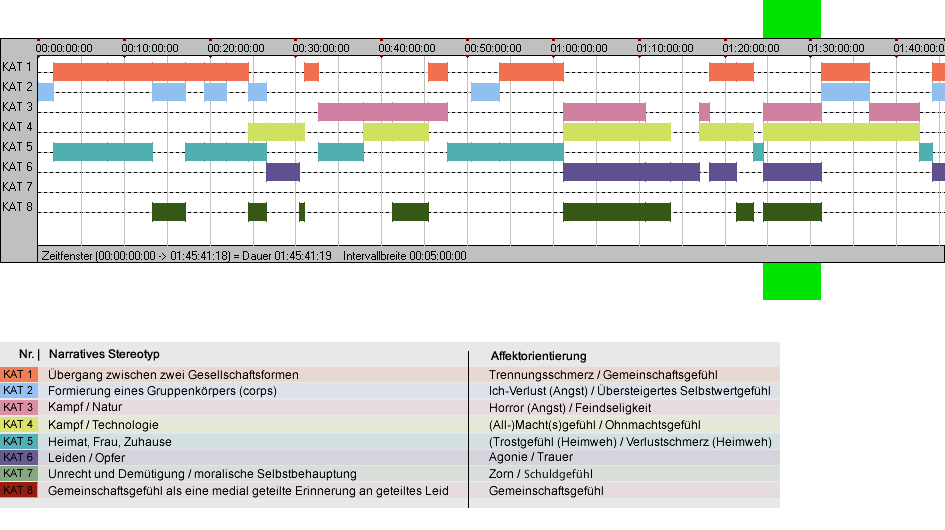Click the purple KAT 6 legend swatch
This screenshot has width=945, height=530.
(19, 457)
